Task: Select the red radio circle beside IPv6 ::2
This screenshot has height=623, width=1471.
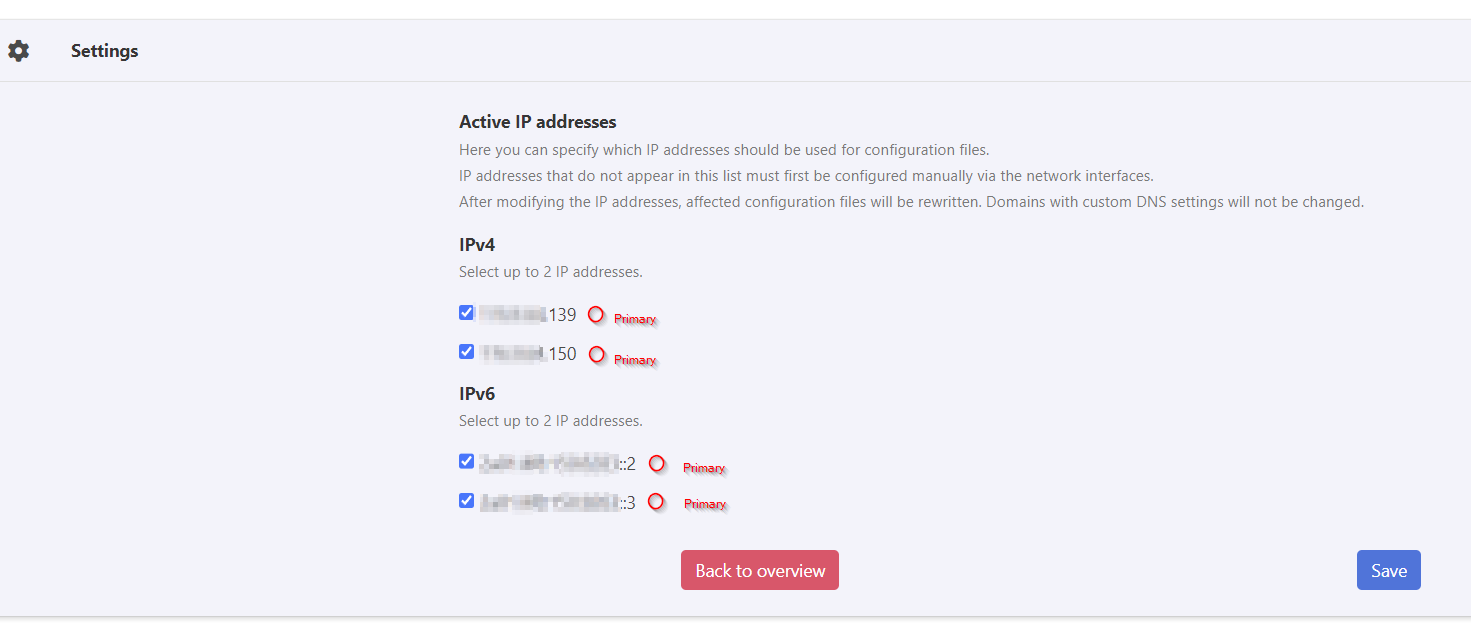Action: click(657, 463)
